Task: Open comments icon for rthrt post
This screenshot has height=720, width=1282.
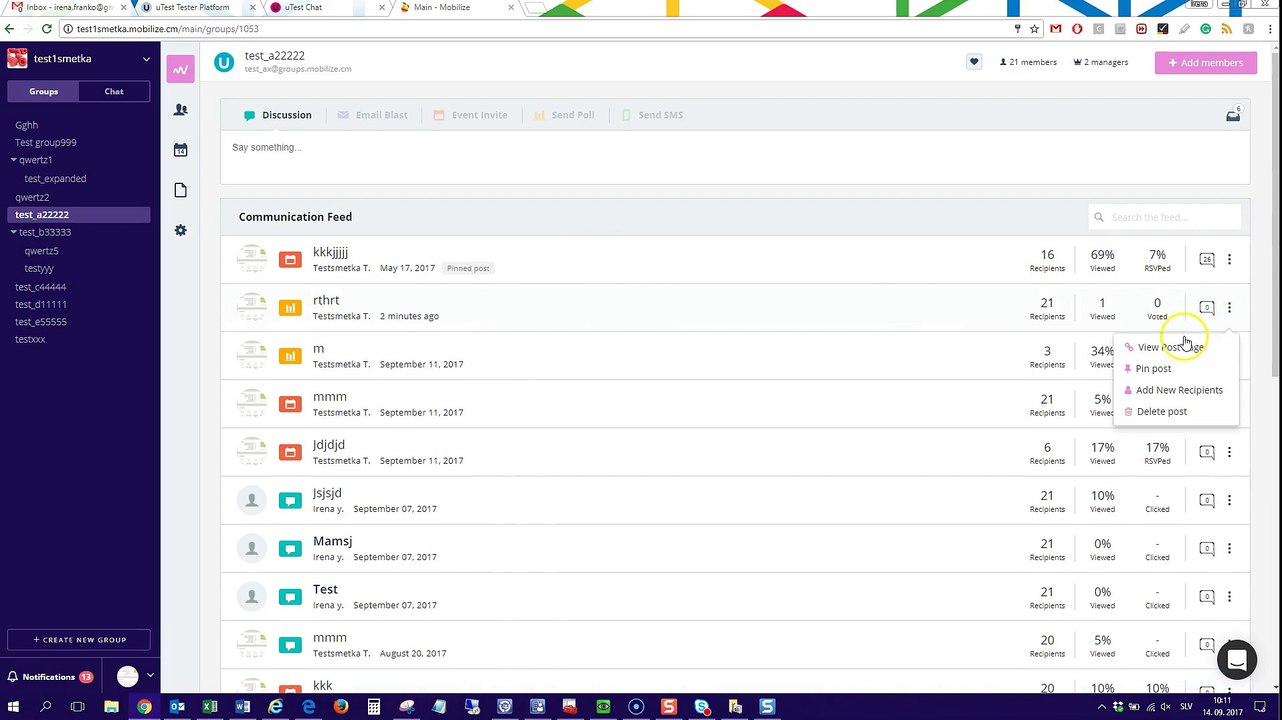Action: 1207,307
